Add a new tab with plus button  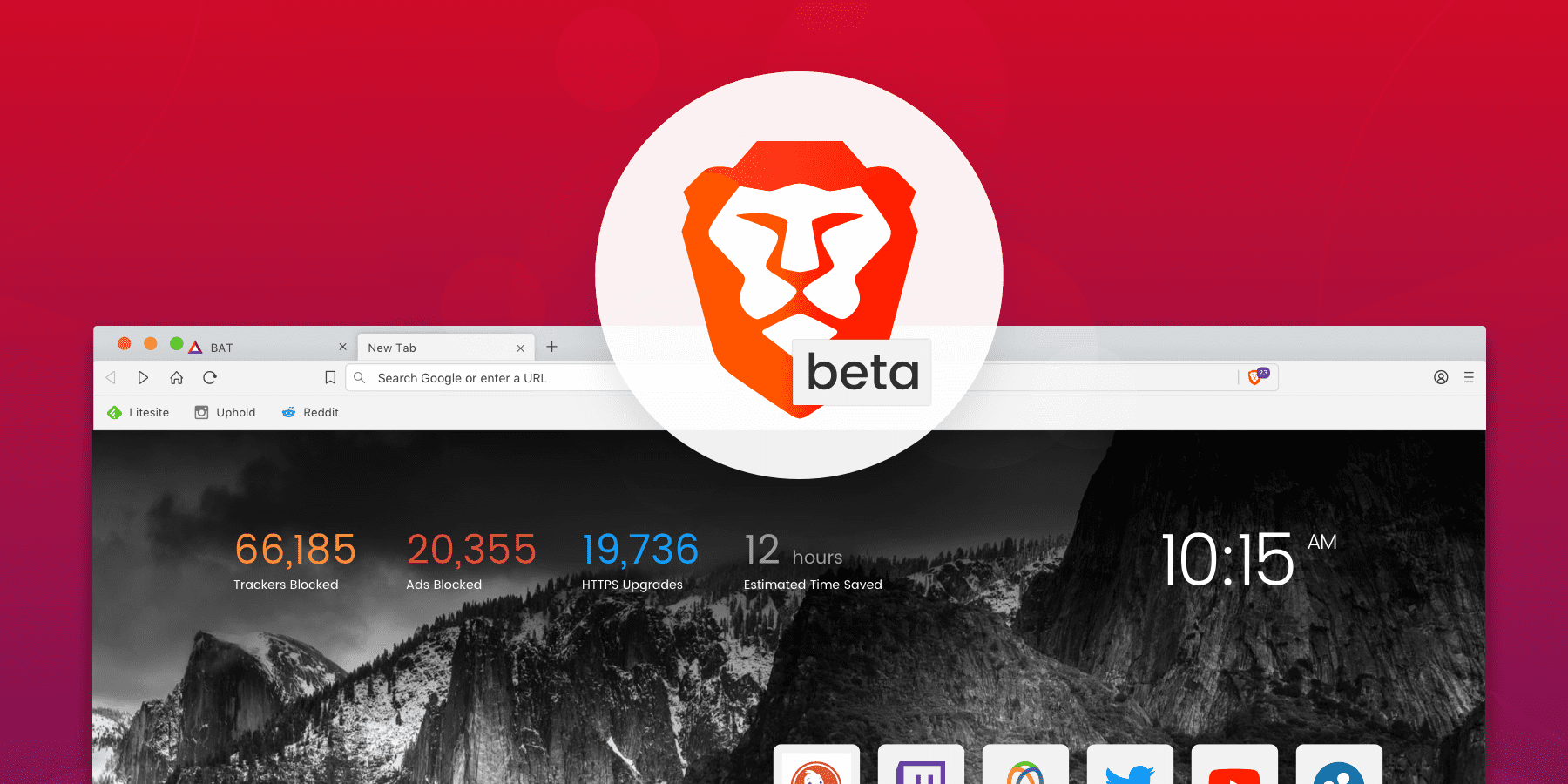pos(551,347)
